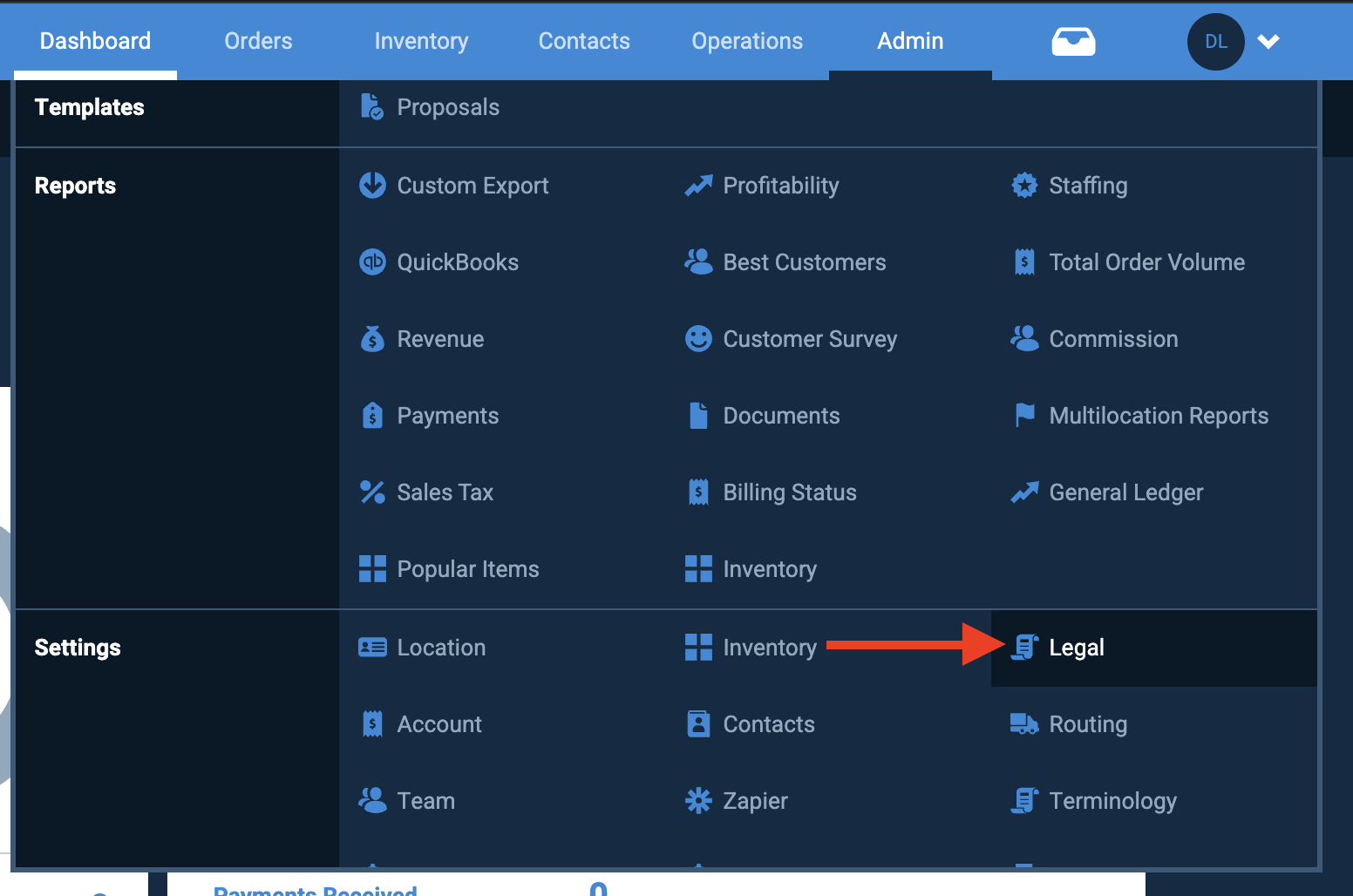Open the Multilocation Reports link

pos(1159,416)
